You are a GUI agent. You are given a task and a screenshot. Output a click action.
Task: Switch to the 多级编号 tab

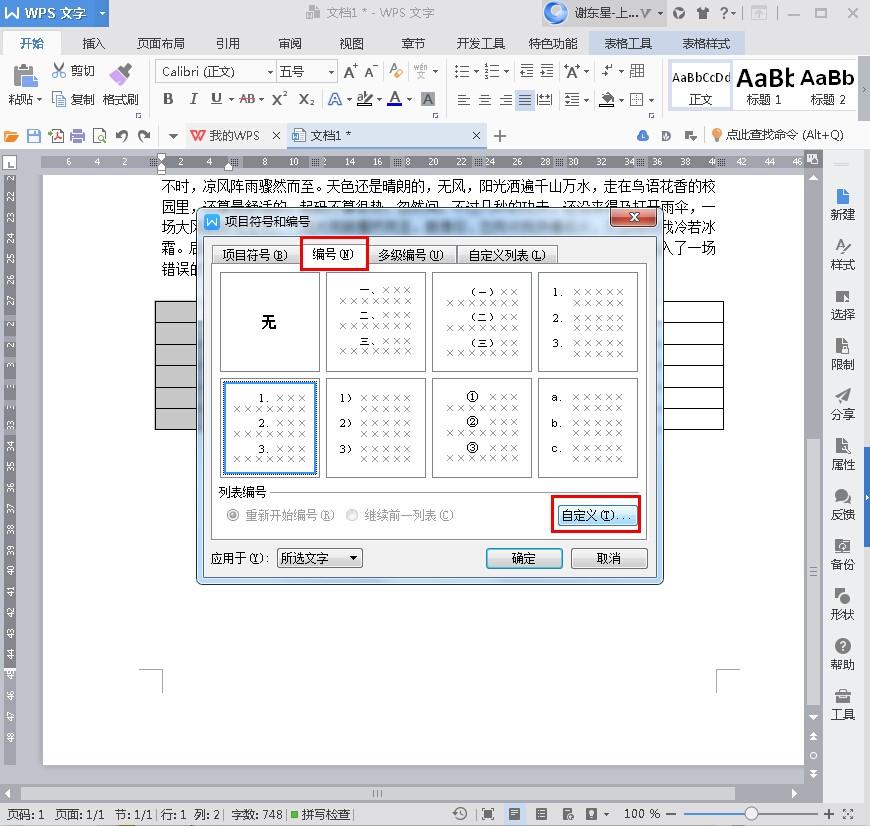coord(410,255)
